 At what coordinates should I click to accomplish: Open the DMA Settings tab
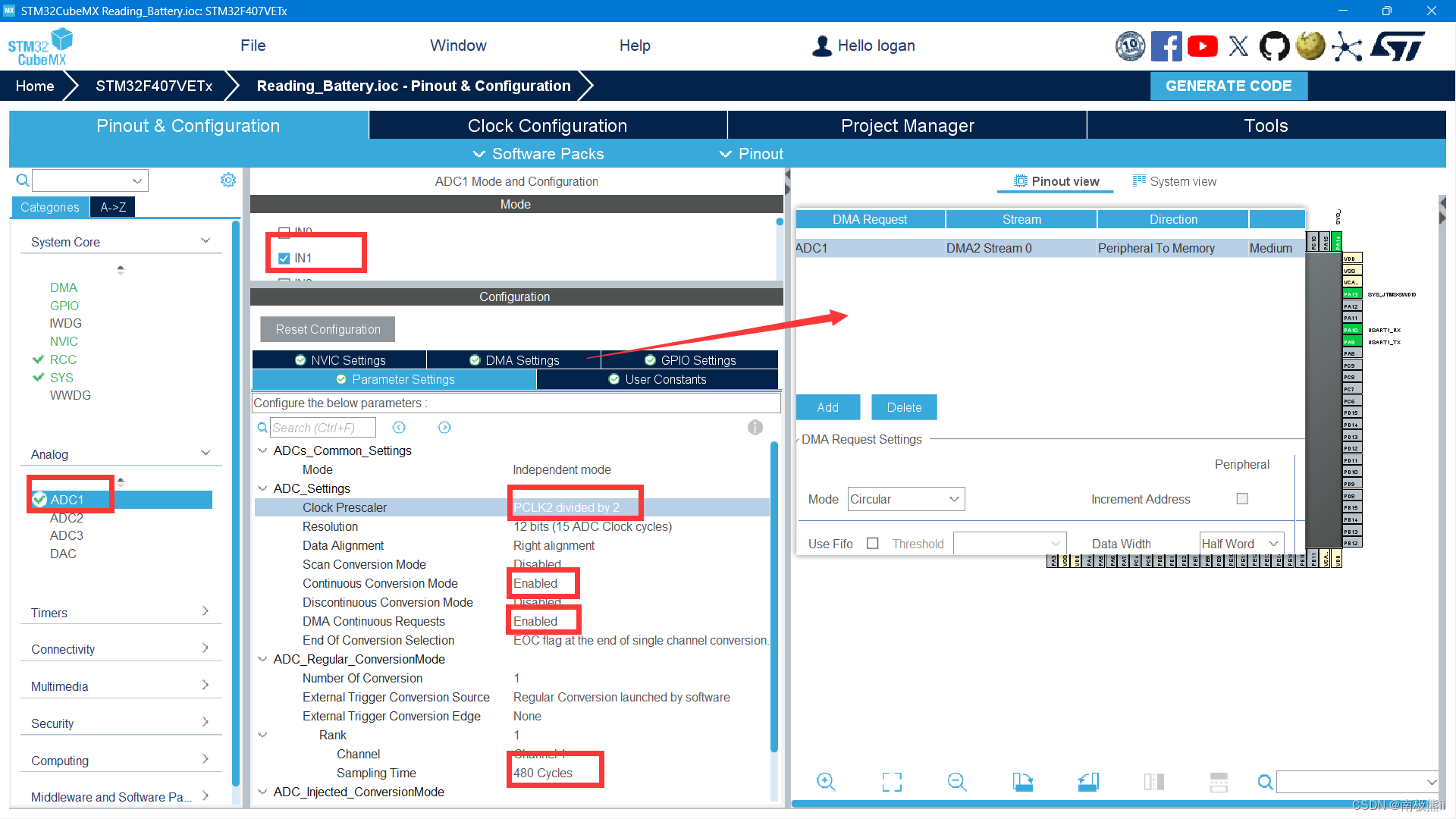click(514, 360)
